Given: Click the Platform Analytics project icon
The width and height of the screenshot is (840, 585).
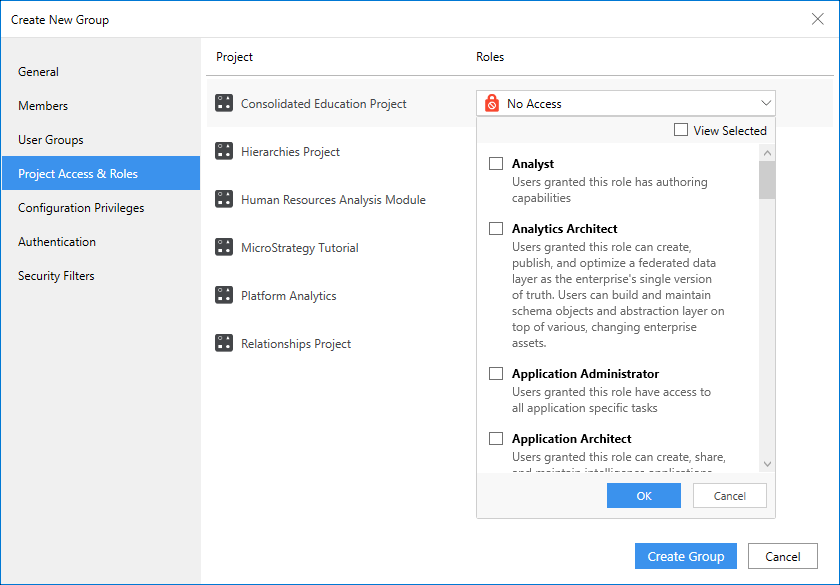Looking at the screenshot, I should tap(224, 295).
